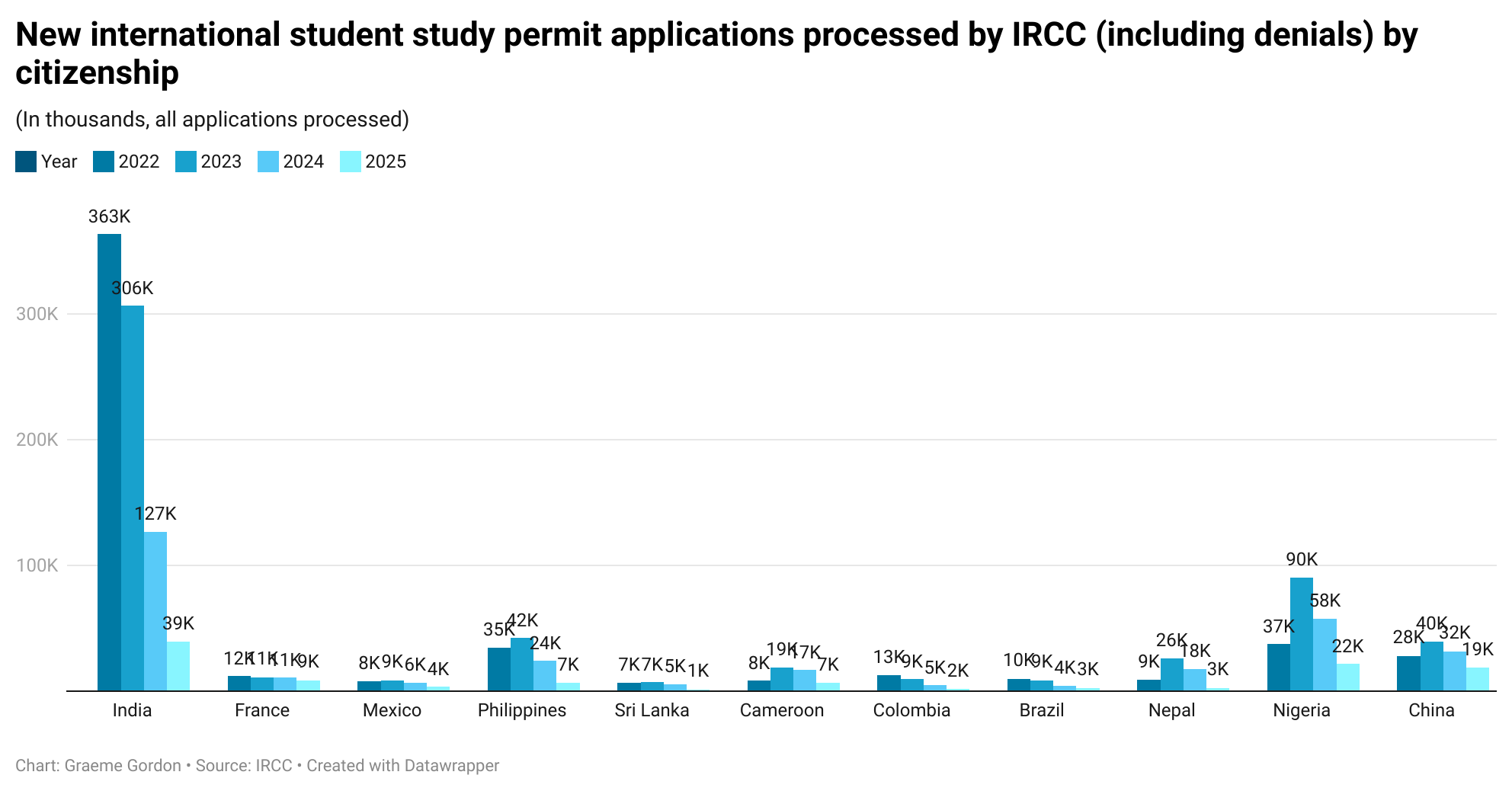This screenshot has width=1512, height=791.
Task: Select Philippines' 2023 bar labeled 42K
Action: [522, 664]
